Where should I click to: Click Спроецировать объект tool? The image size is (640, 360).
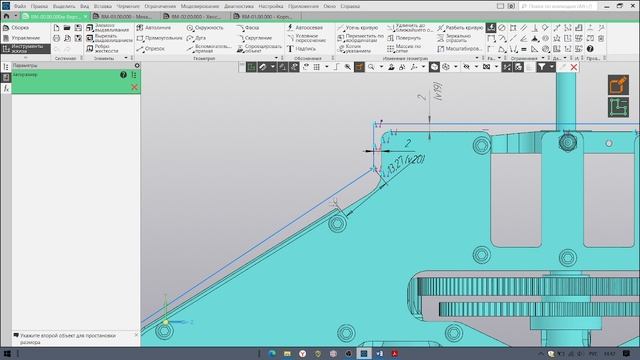(x=259, y=49)
